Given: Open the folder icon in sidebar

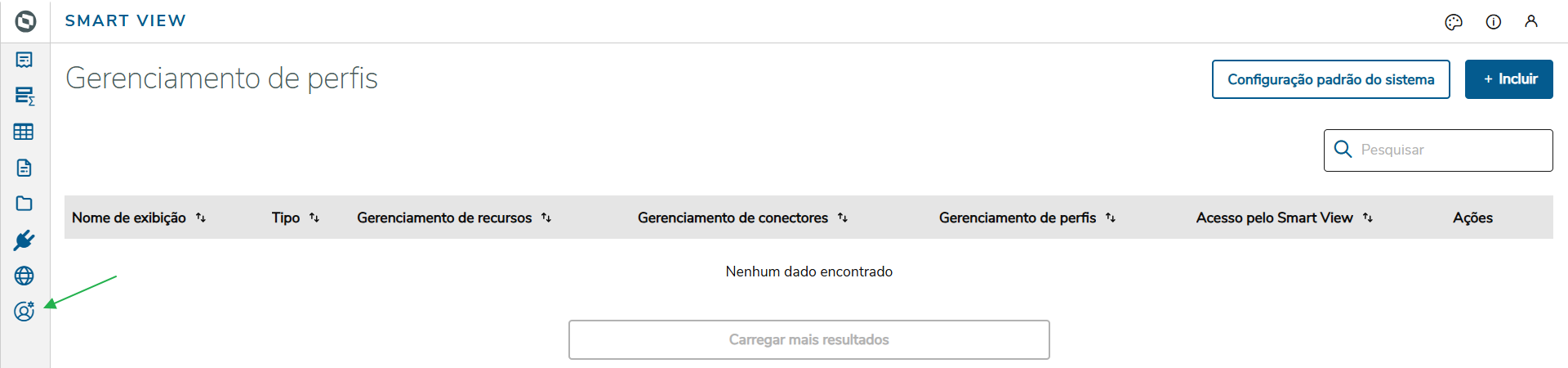Looking at the screenshot, I should click(x=24, y=204).
